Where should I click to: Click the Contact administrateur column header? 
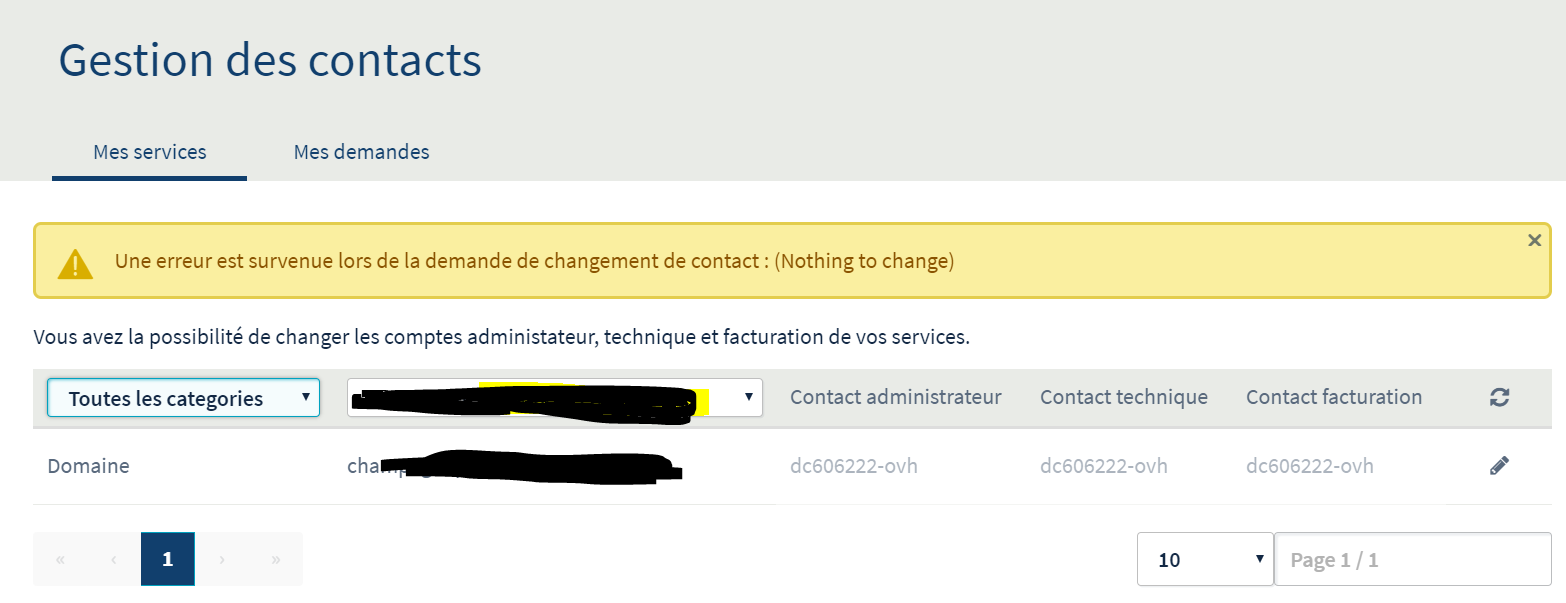pos(895,398)
